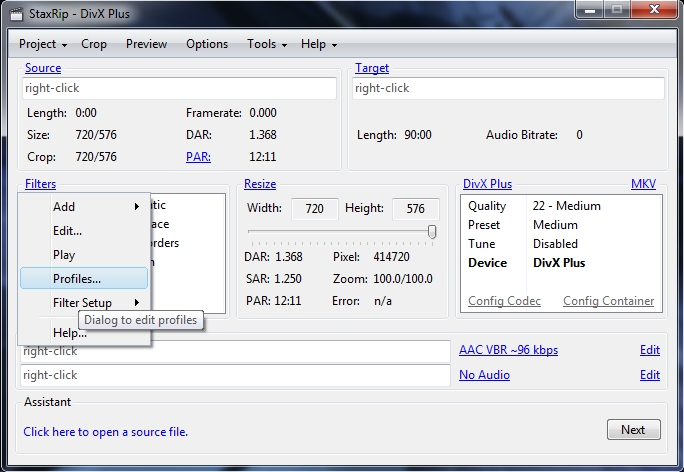Open Config Container link

click(609, 301)
